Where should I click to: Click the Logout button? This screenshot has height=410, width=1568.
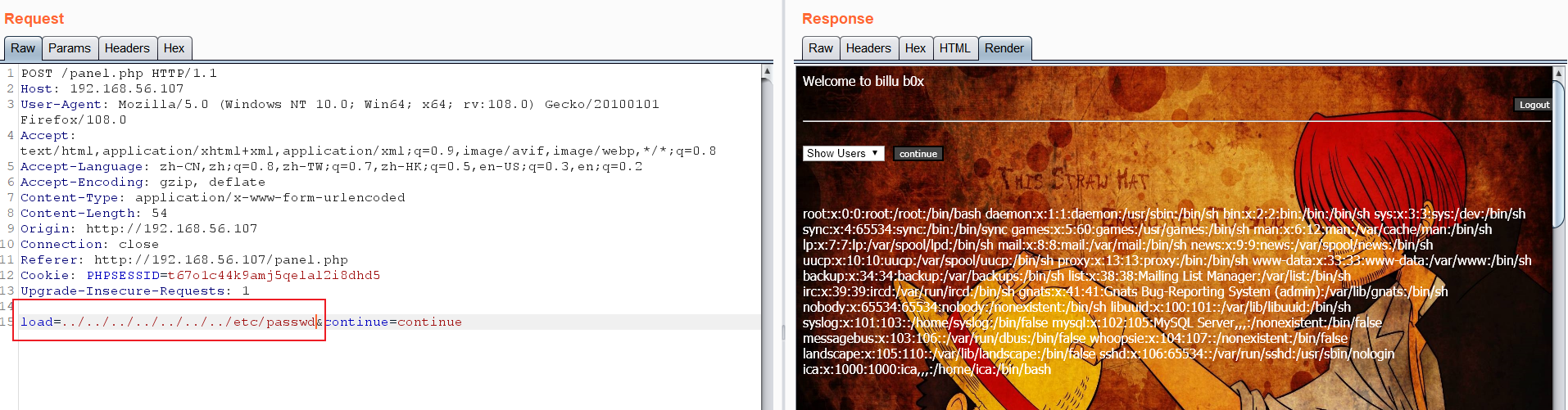pos(1534,105)
